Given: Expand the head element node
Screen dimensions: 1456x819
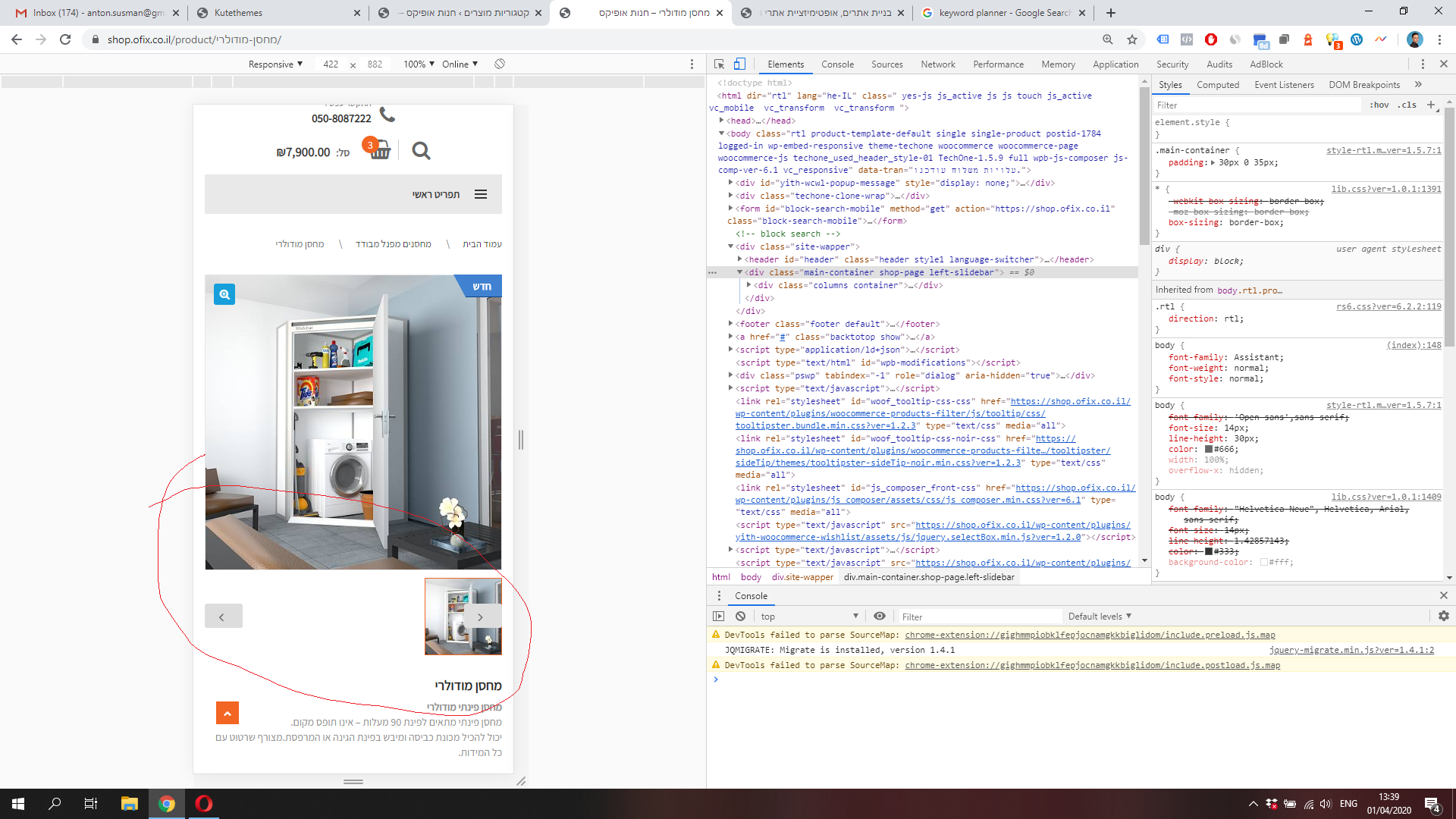Looking at the screenshot, I should coord(722,121).
